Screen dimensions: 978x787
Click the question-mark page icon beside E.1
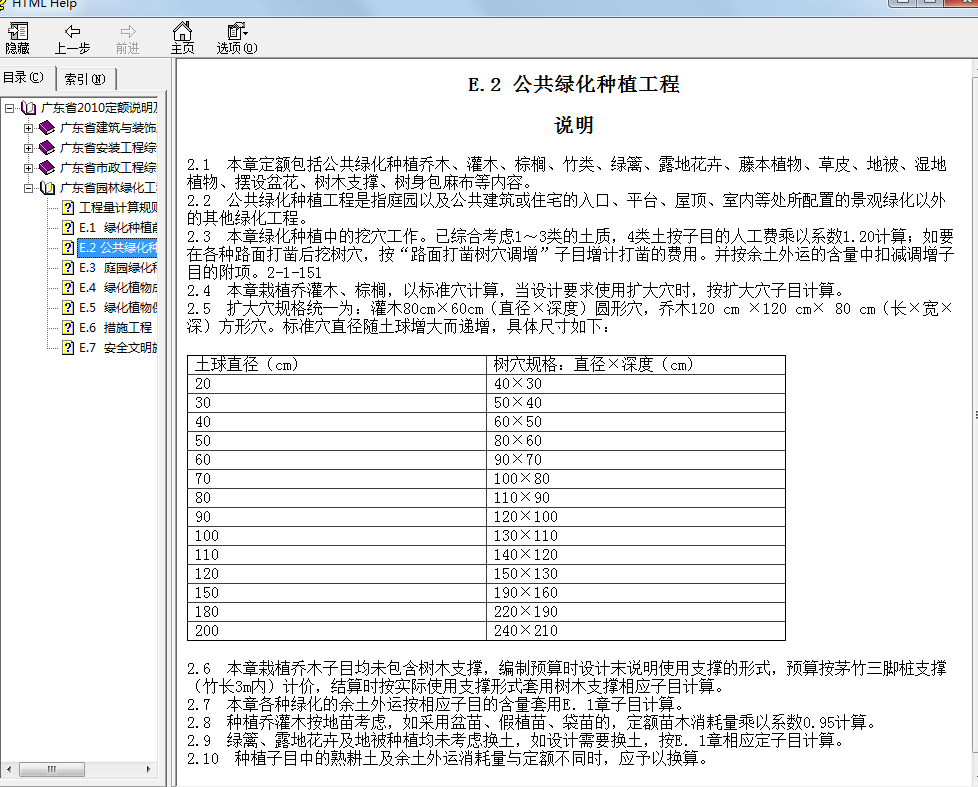point(68,228)
